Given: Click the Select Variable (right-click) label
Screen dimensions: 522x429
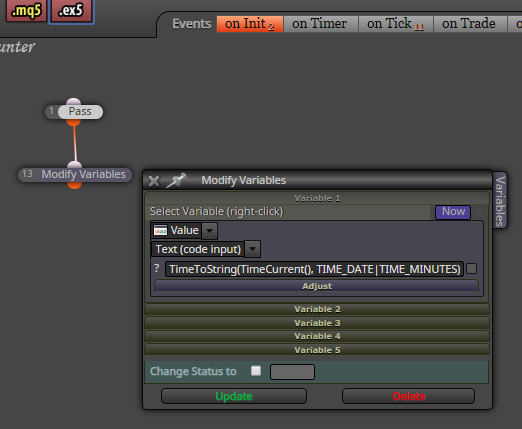Looking at the screenshot, I should pyautogui.click(x=217, y=211).
